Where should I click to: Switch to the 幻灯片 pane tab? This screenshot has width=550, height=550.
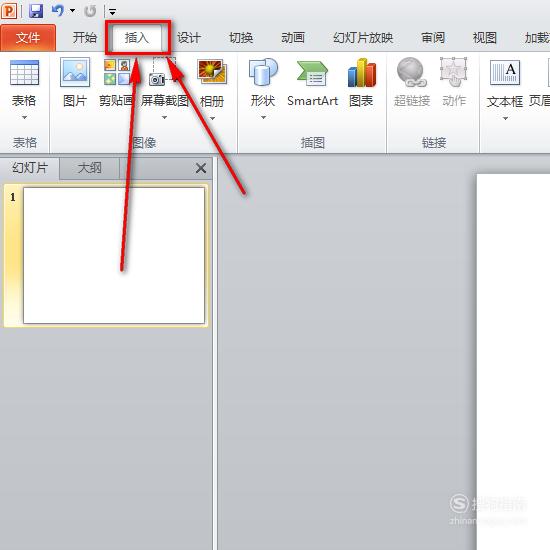tap(30, 168)
